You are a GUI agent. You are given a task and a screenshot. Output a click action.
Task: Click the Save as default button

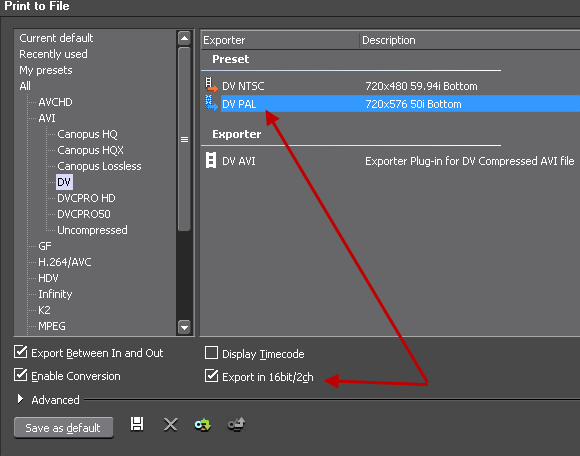(x=63, y=428)
